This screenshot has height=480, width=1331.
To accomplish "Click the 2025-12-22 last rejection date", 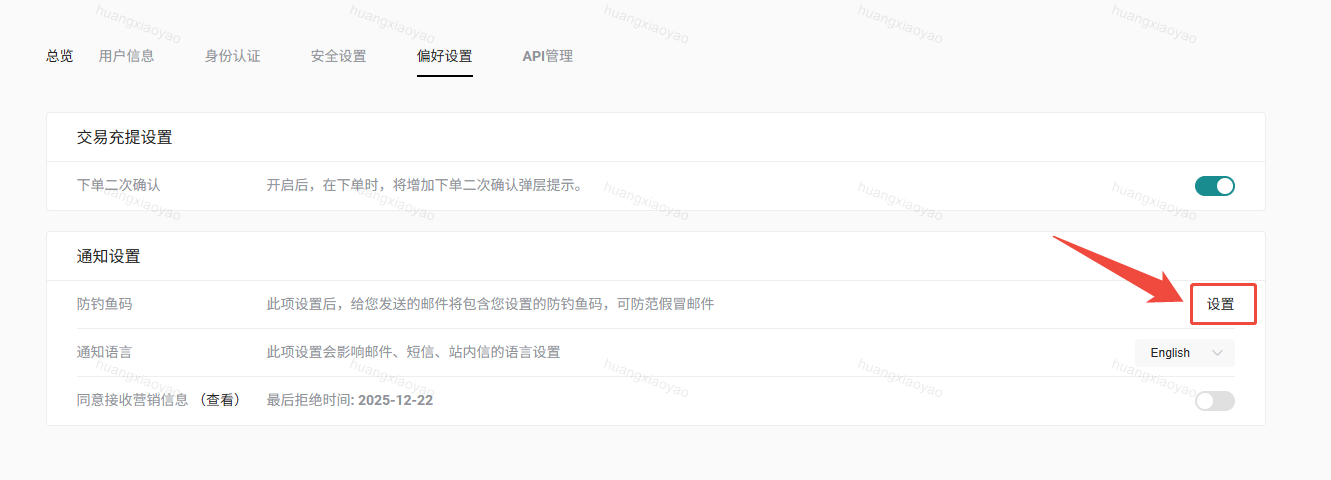I will (x=395, y=401).
